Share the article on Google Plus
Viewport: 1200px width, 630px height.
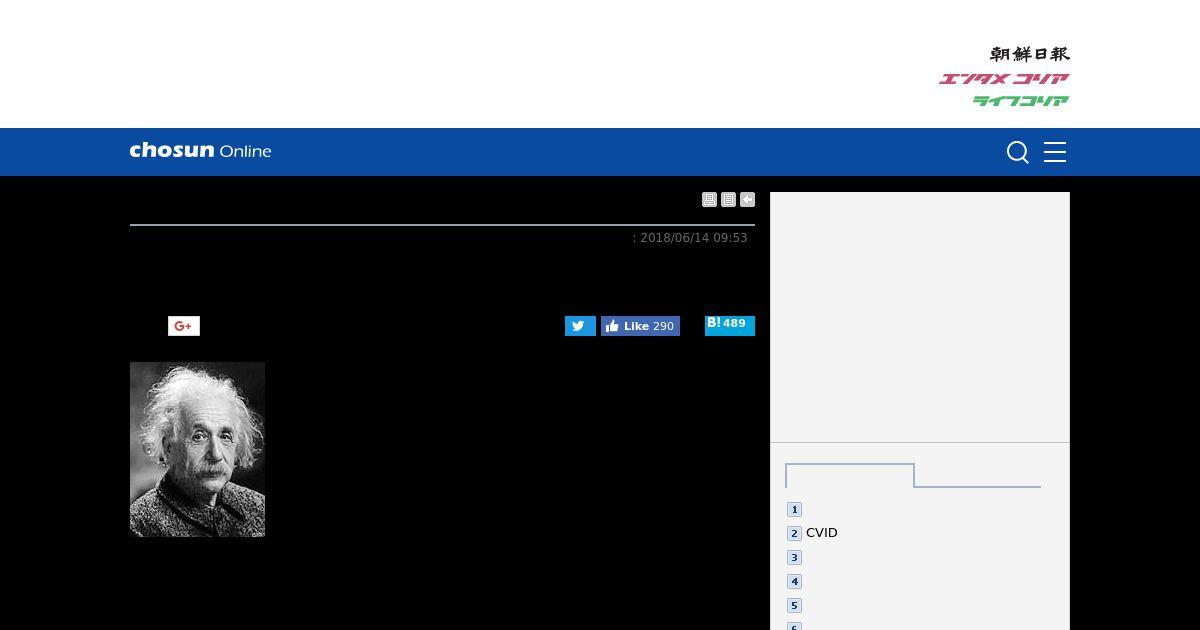[x=184, y=326]
